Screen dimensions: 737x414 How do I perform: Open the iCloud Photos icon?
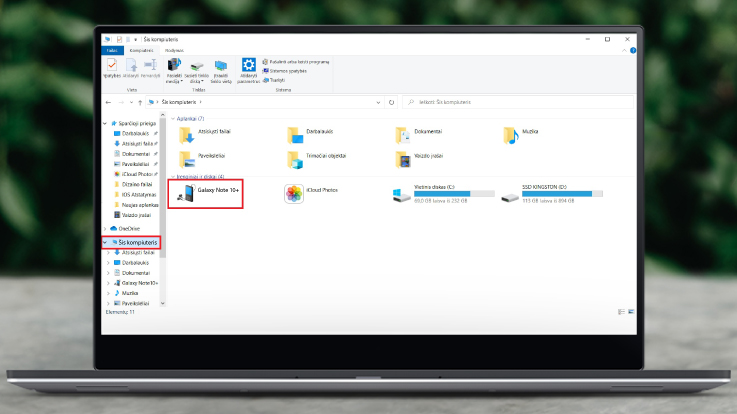point(294,192)
